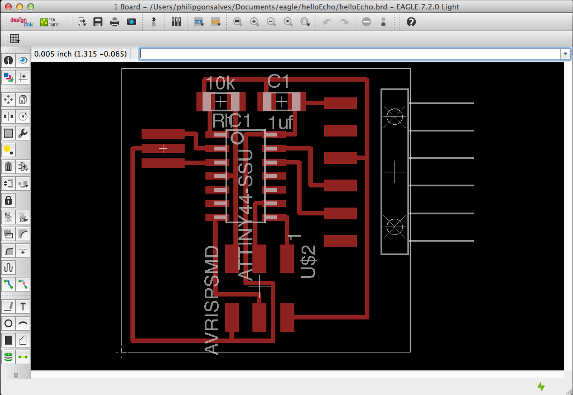Select the Value tool

(23, 217)
